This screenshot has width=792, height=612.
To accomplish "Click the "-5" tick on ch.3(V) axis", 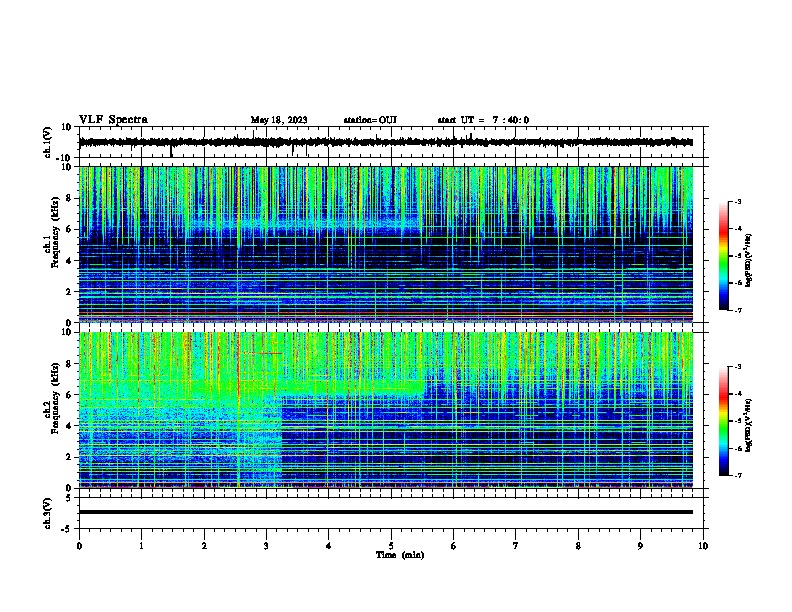I will [x=68, y=529].
